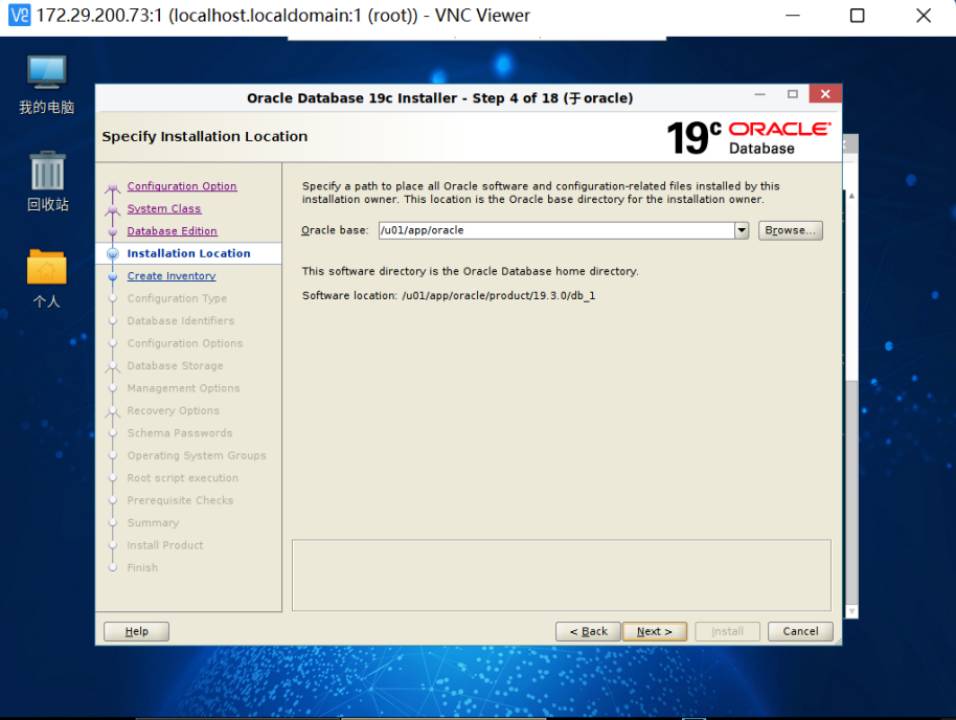Expand the Oracle base path dropdown
This screenshot has width=956, height=720.
[741, 230]
